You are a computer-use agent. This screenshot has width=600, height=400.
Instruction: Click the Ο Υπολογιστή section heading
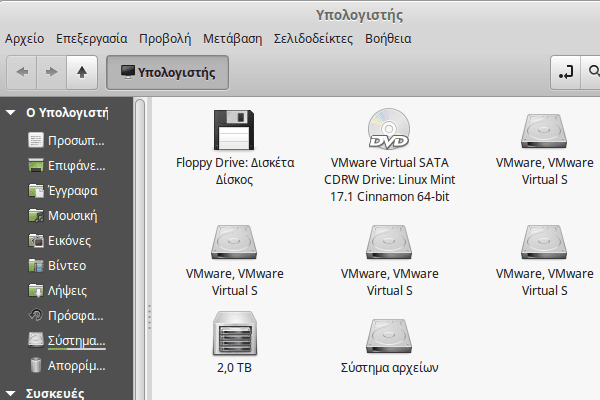click(x=67, y=113)
